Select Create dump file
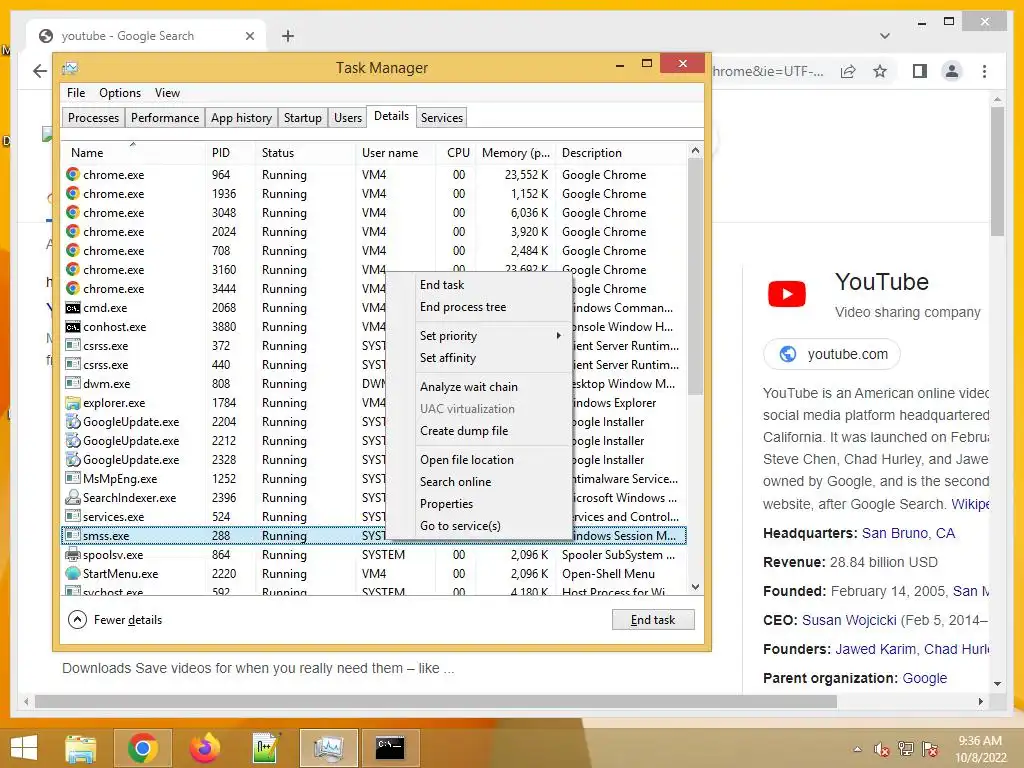1024x768 pixels. 464,431
